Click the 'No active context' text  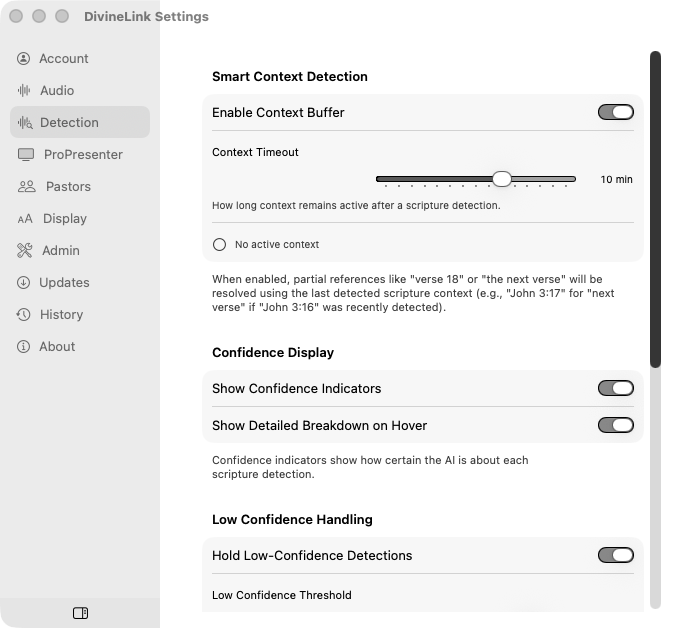click(277, 245)
